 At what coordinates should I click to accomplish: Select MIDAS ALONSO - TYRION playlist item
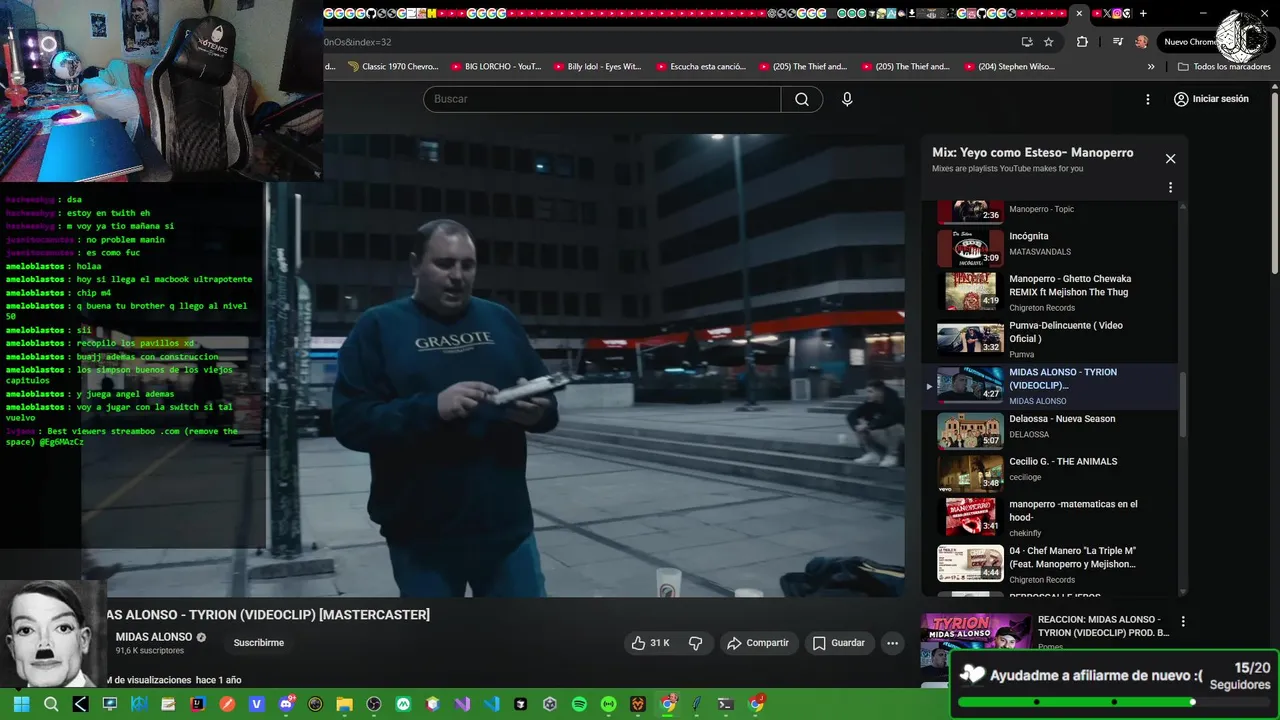[x=1050, y=386]
